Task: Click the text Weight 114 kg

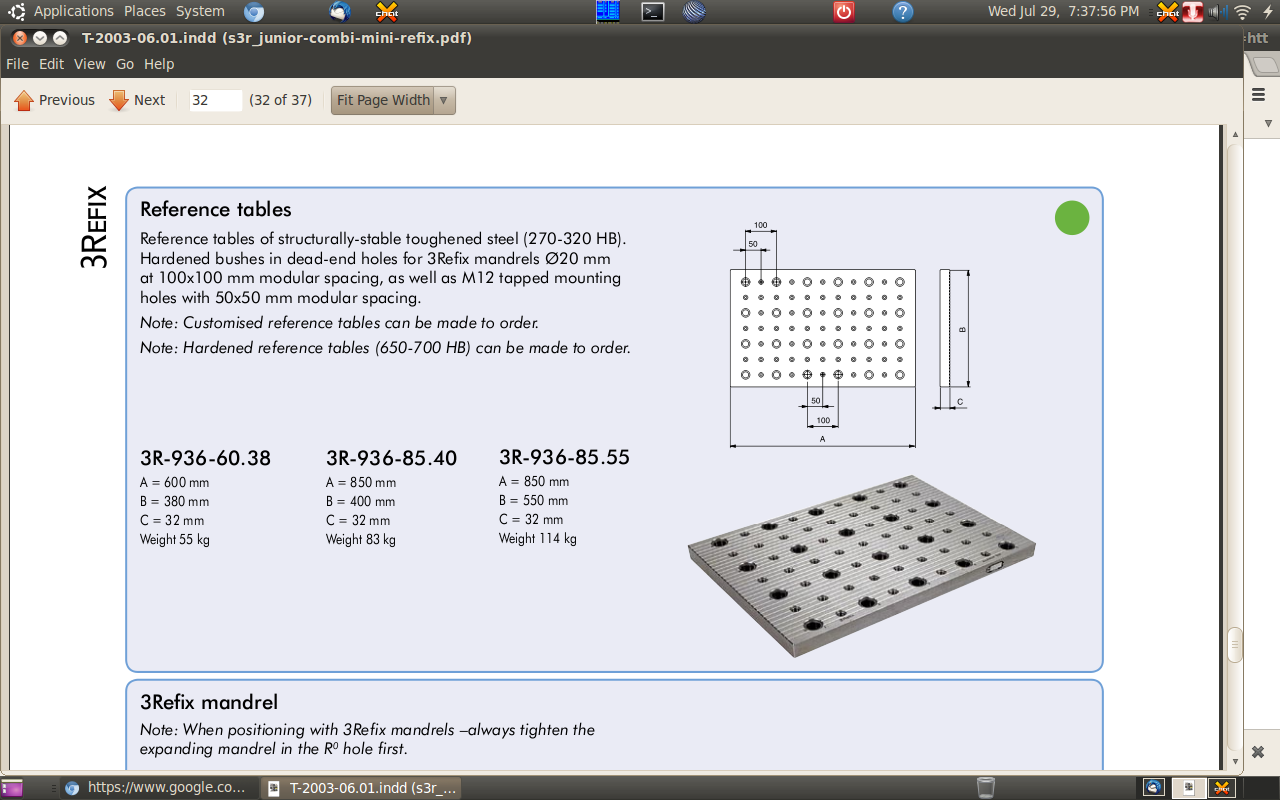Action: coord(538,538)
